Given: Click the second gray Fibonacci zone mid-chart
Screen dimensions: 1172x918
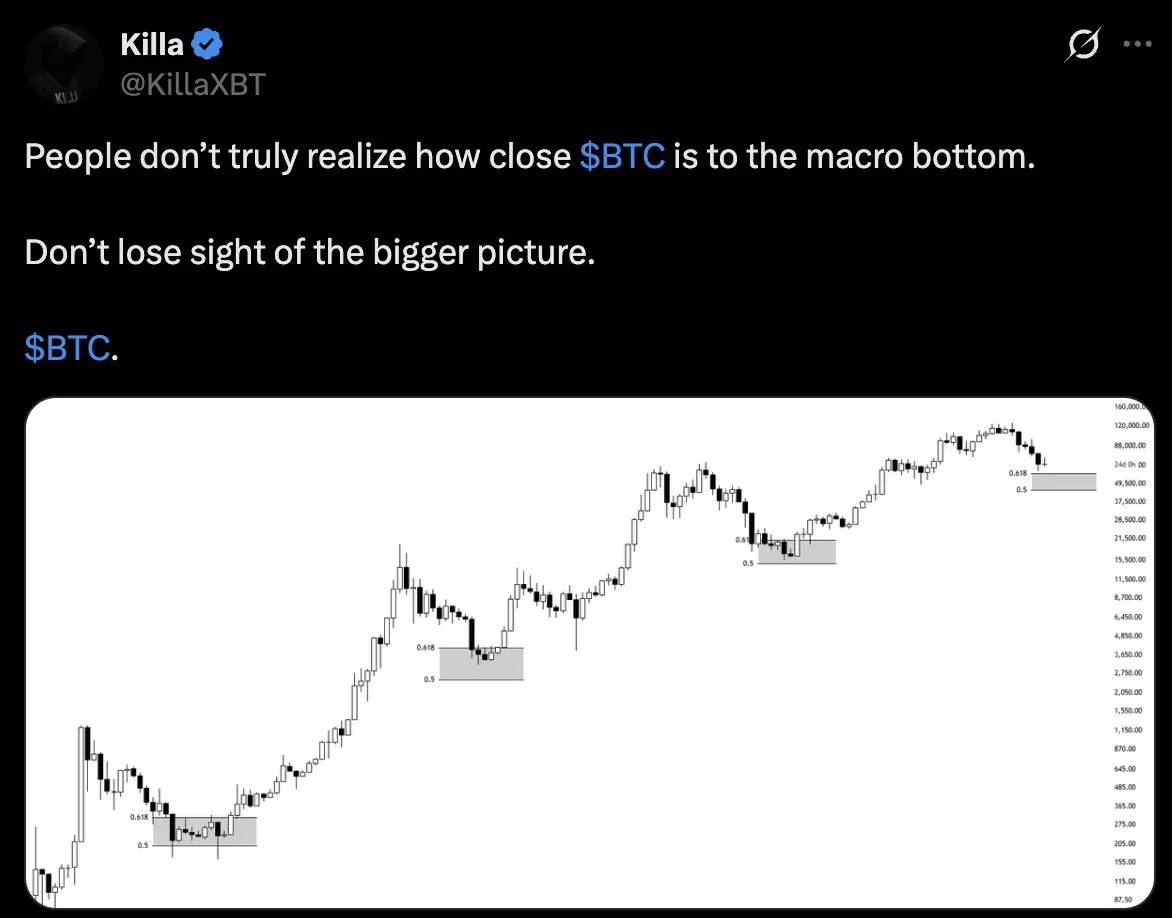Looking at the screenshot, I should coord(481,663).
